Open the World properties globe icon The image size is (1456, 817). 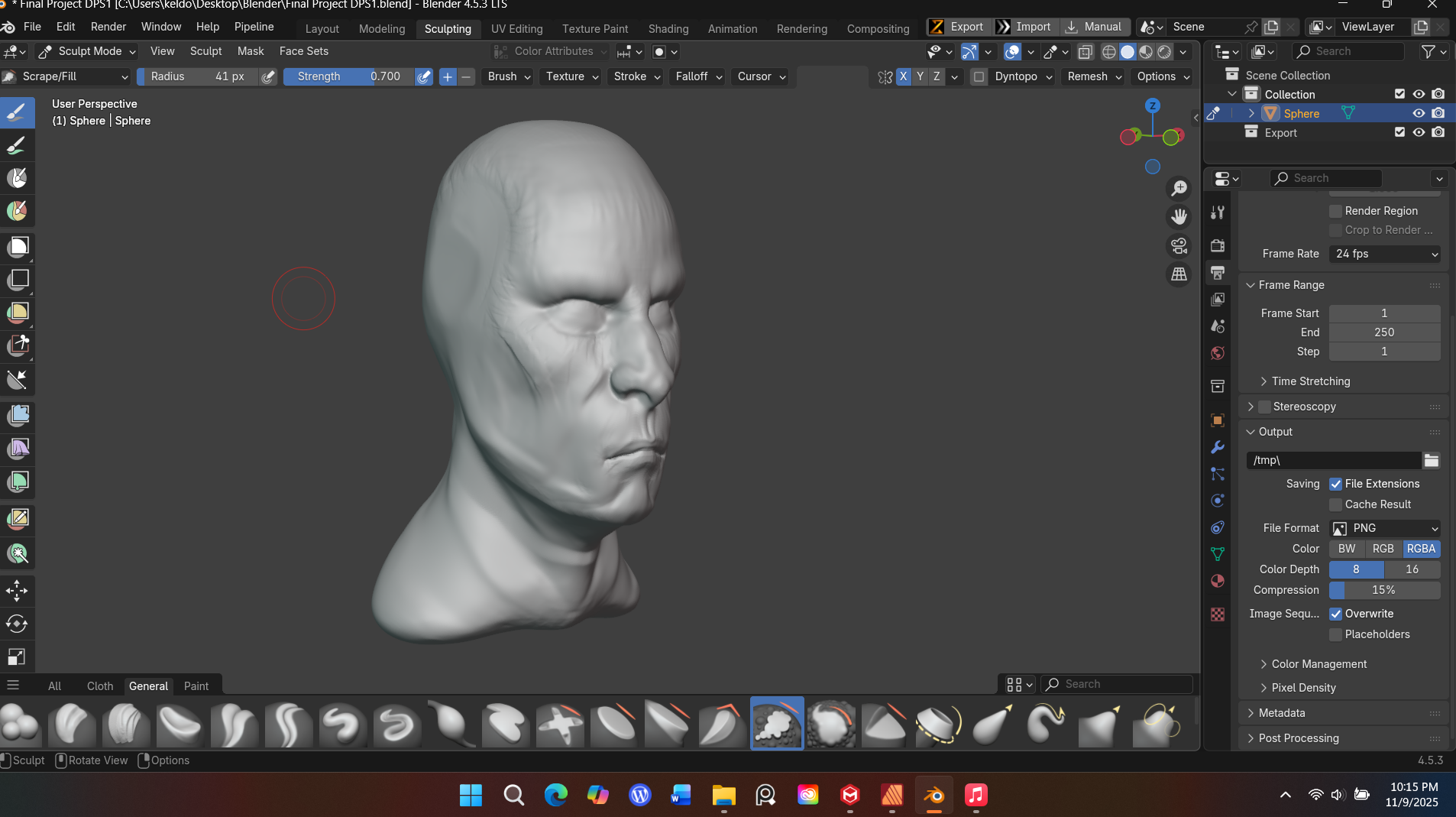tap(1218, 353)
